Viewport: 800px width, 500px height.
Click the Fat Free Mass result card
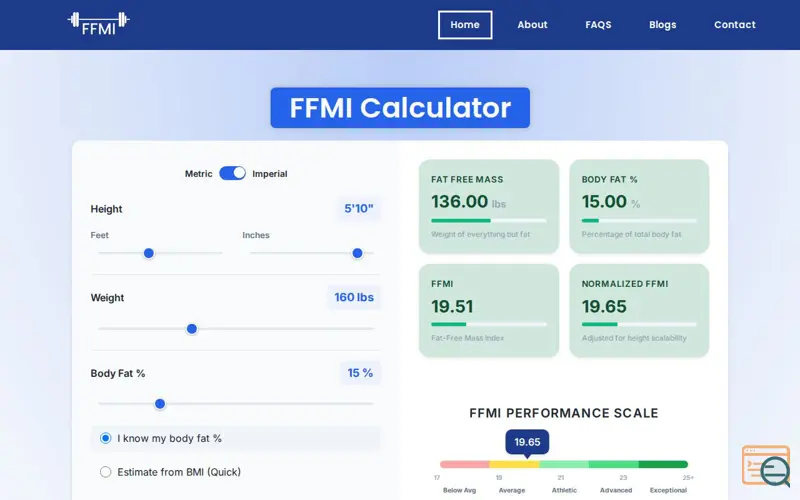489,207
